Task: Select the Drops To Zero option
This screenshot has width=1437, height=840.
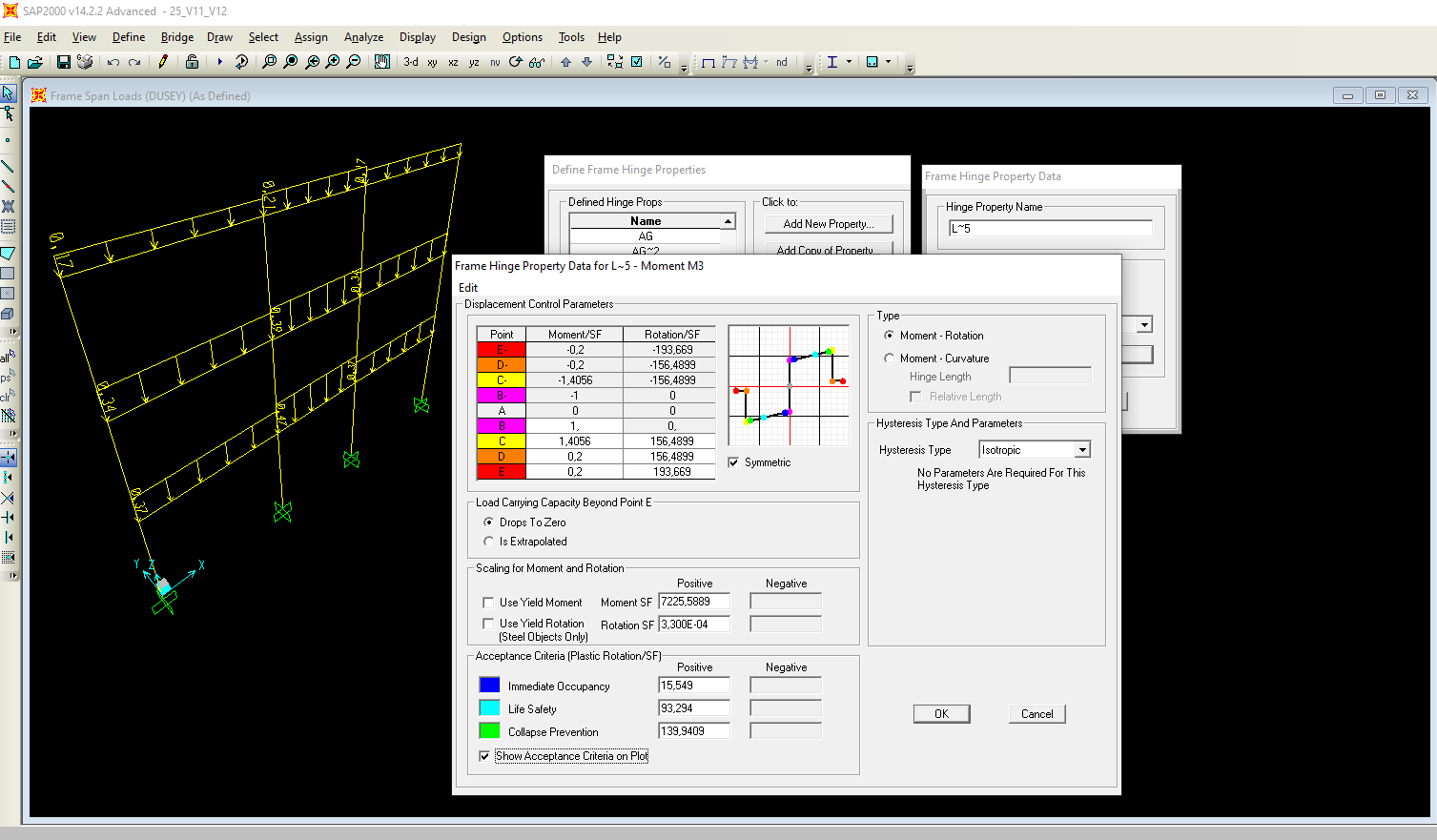Action: (489, 522)
